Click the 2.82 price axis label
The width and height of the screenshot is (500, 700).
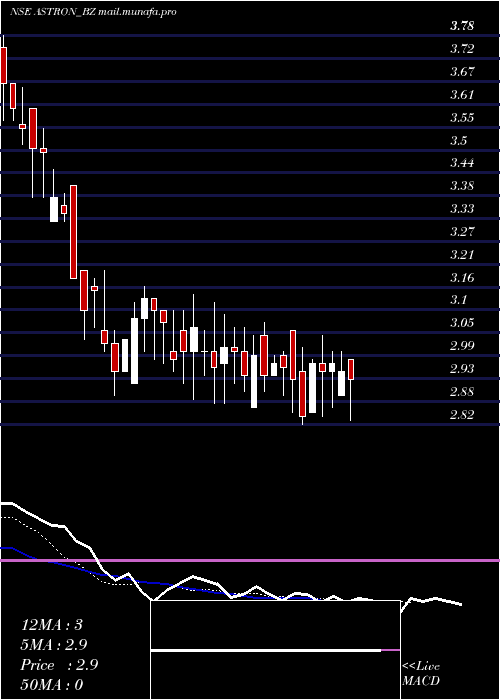(462, 415)
